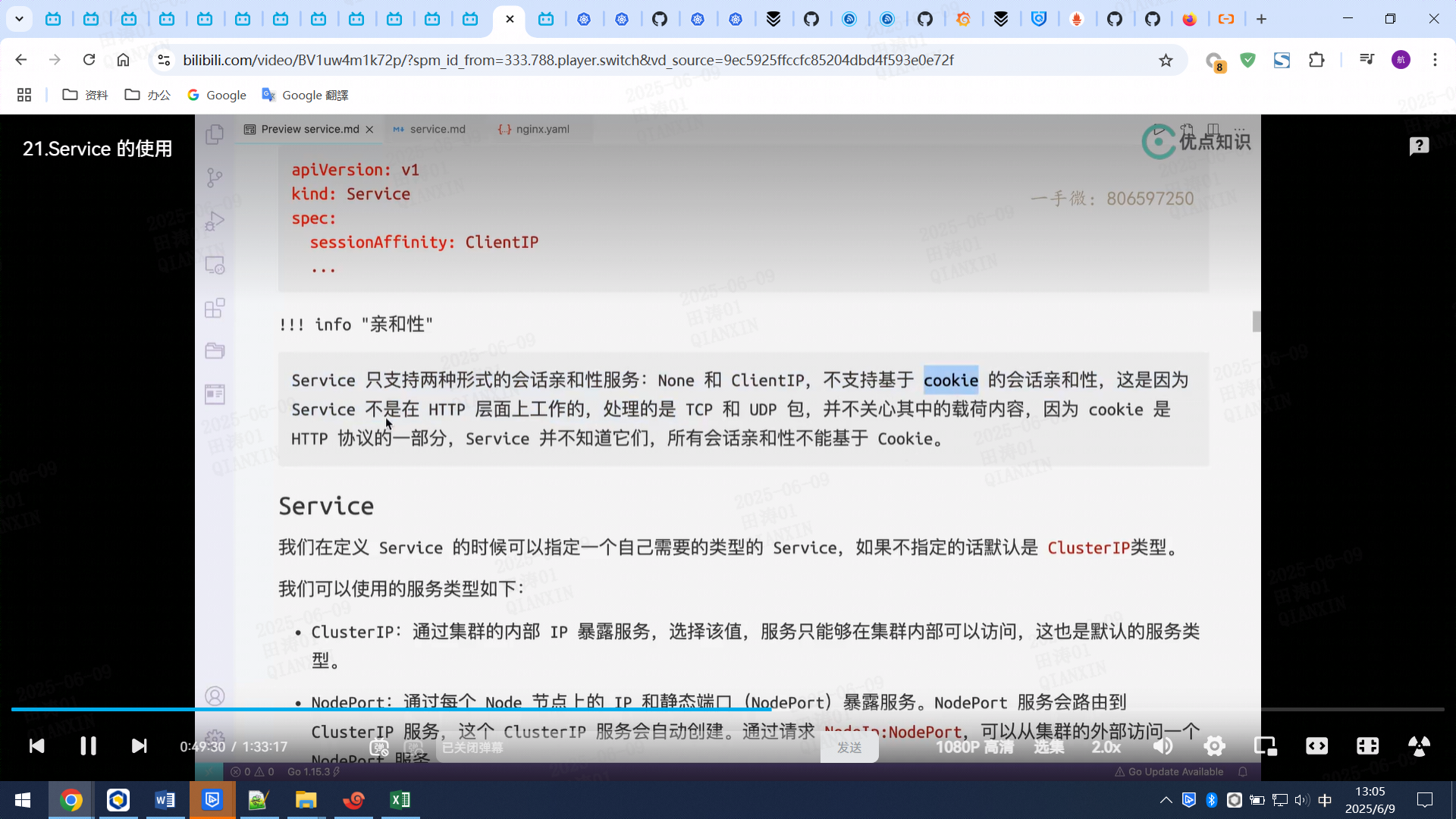Open the 选集 episode list
The height and width of the screenshot is (819, 1456).
1049,747
